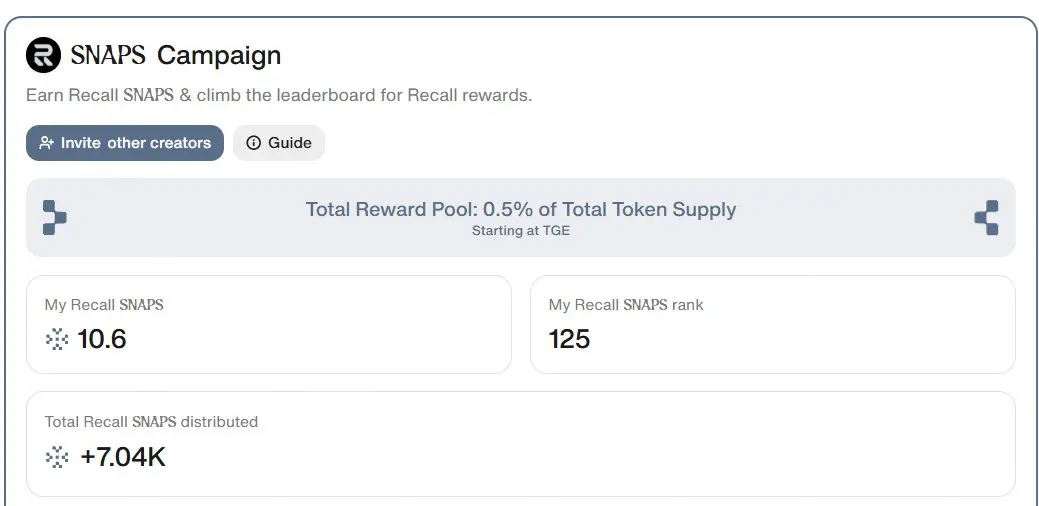
Task: Click the Total Reward Pool headline text
Action: click(521, 209)
